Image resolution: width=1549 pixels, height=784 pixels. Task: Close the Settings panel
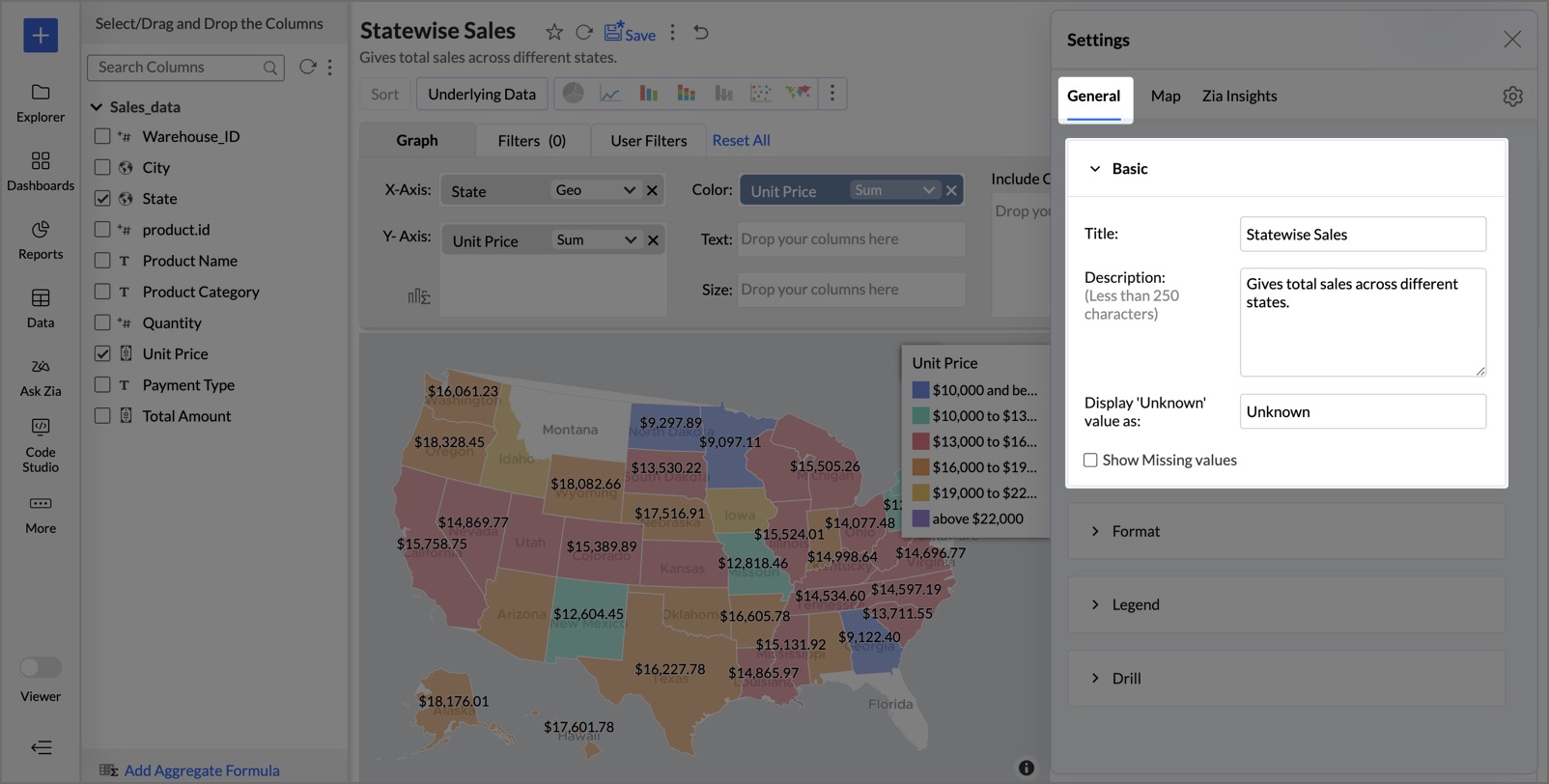(1511, 40)
